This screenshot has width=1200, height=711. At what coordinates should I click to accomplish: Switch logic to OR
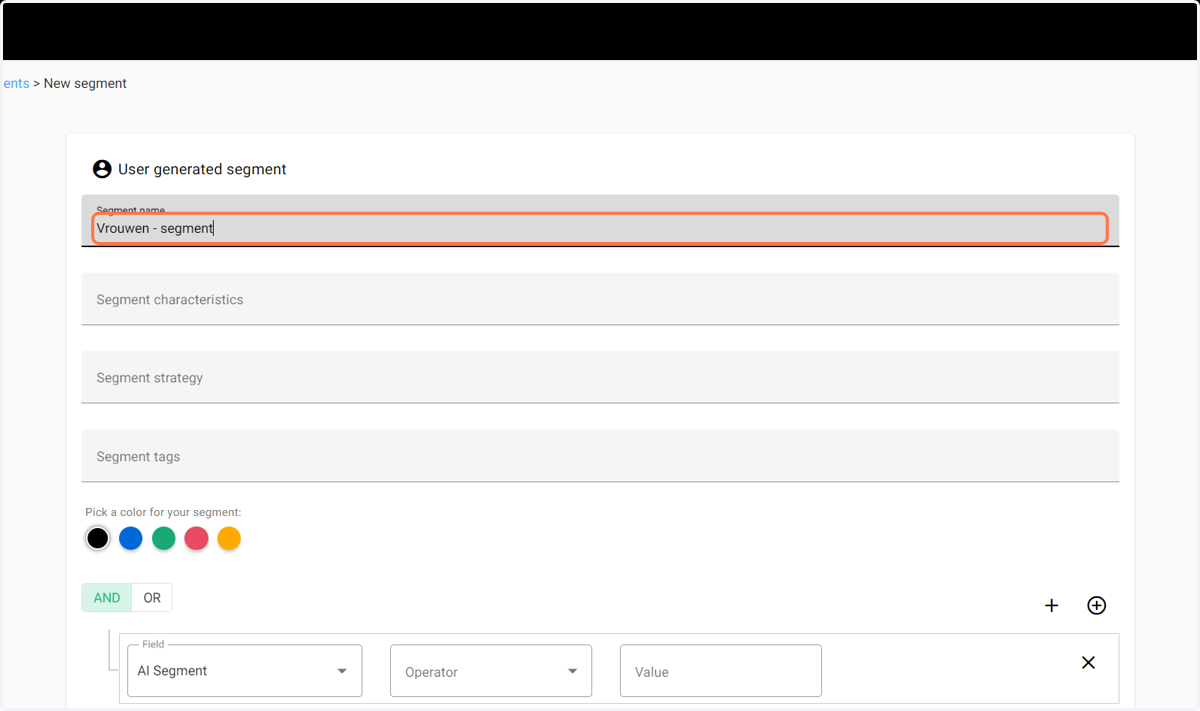coord(152,598)
